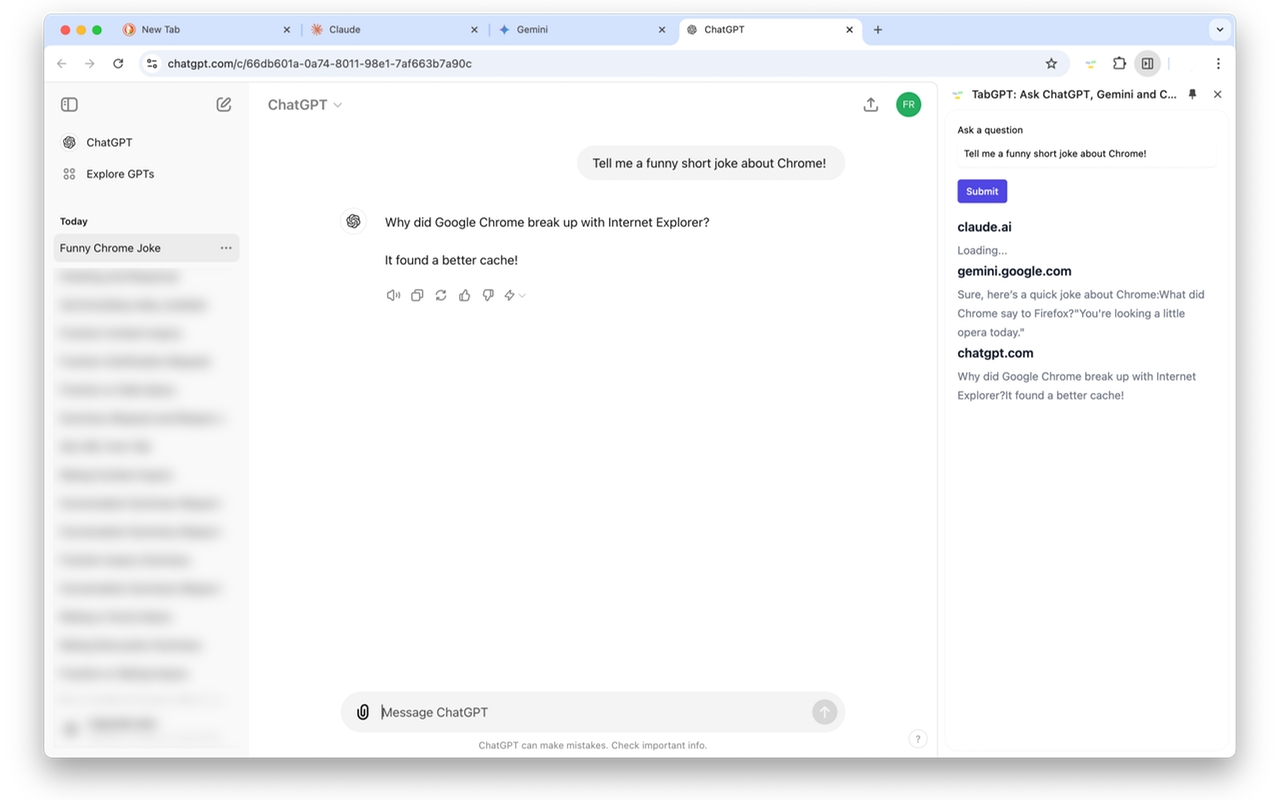1280x800 pixels.
Task: Regenerate the ChatGPT response
Action: [441, 295]
